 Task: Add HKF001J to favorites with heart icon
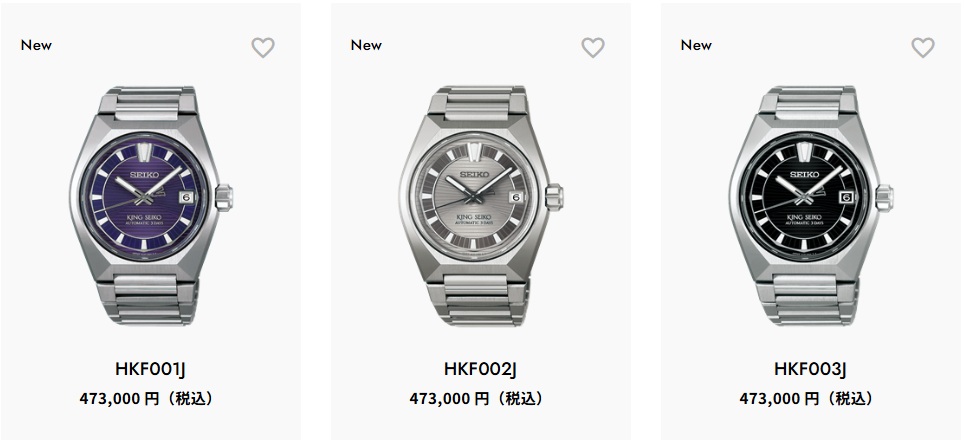pyautogui.click(x=262, y=47)
